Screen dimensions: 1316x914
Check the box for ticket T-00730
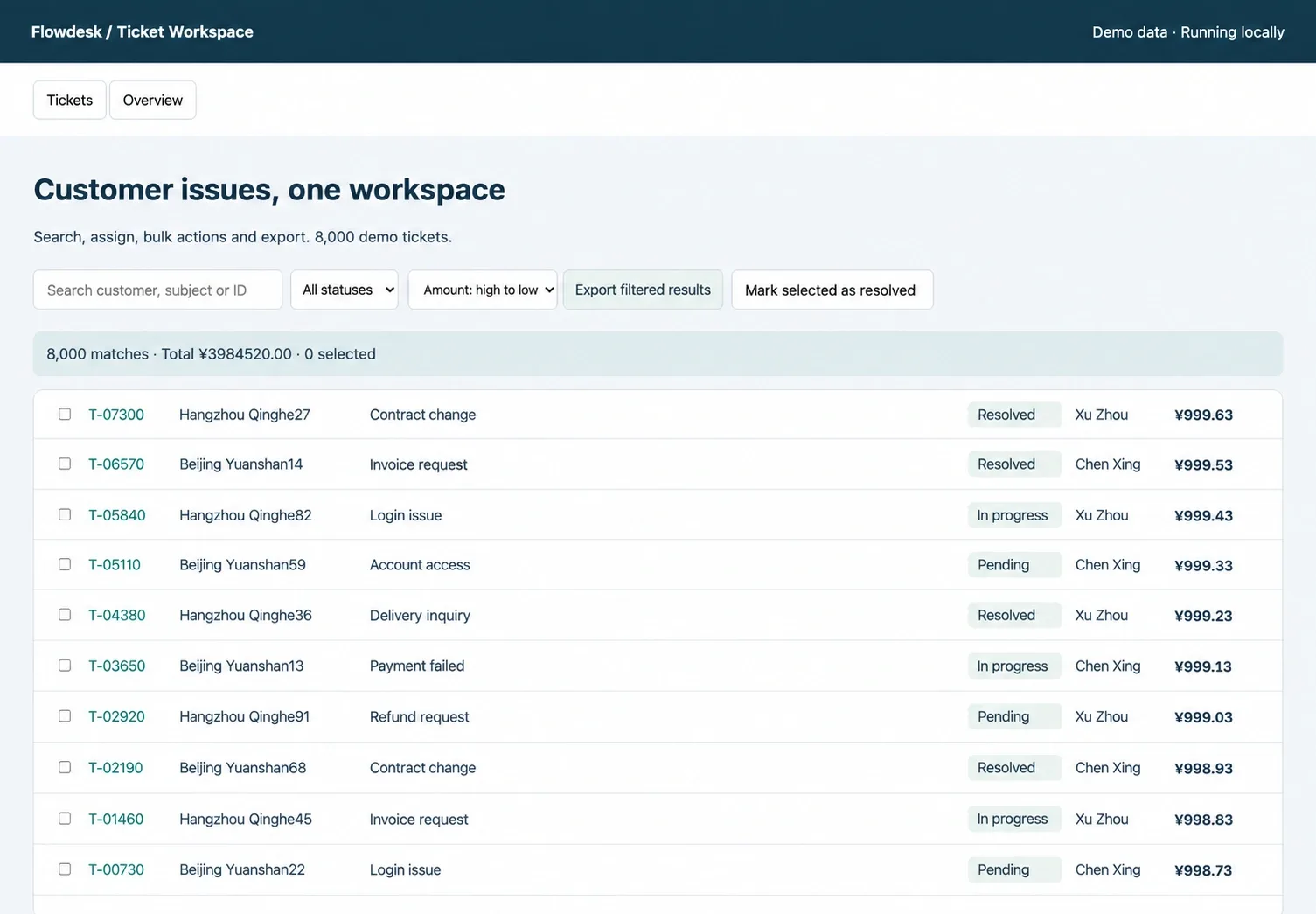pyautogui.click(x=65, y=869)
